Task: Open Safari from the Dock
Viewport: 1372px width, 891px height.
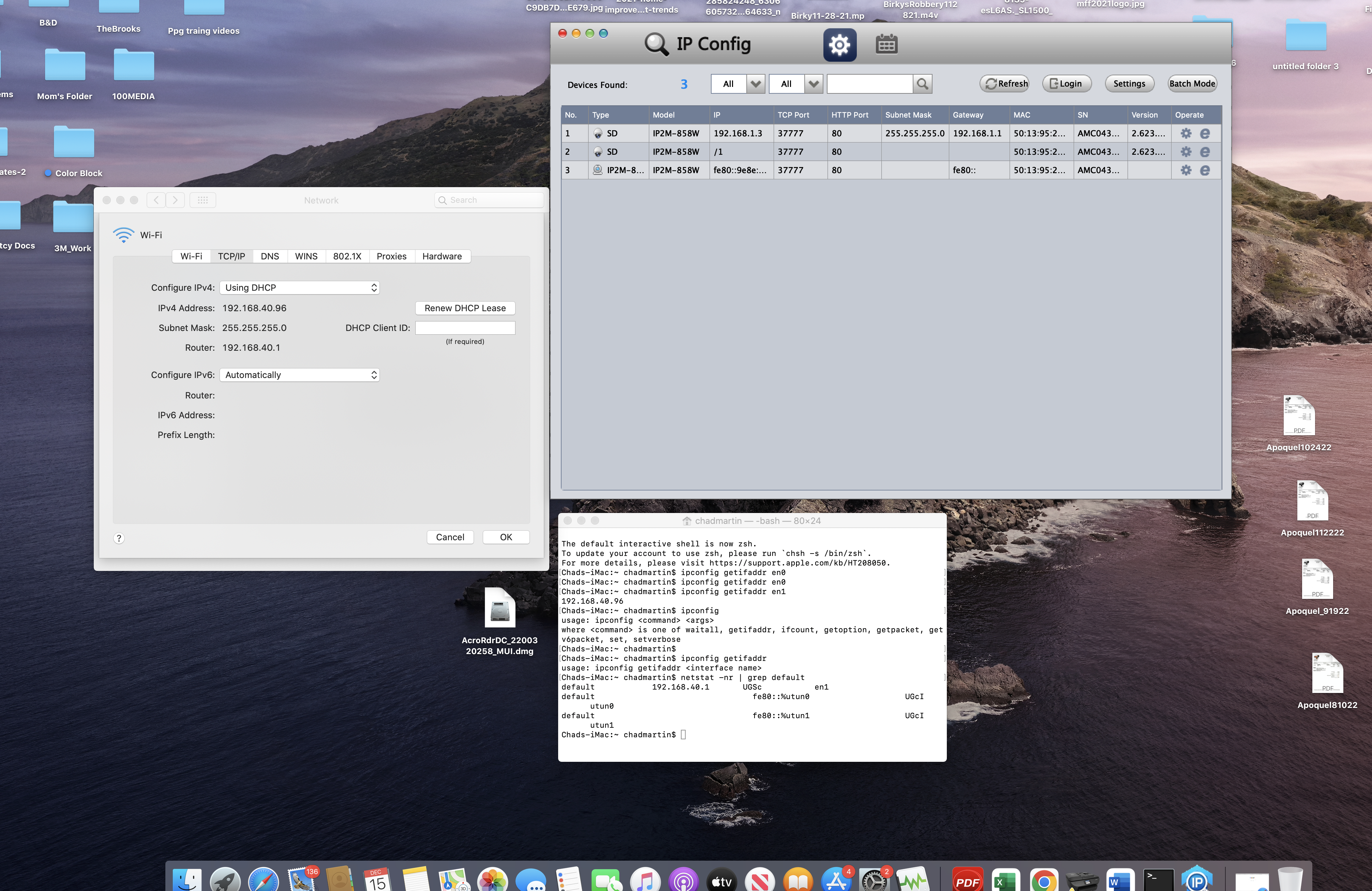Action: tap(264, 879)
